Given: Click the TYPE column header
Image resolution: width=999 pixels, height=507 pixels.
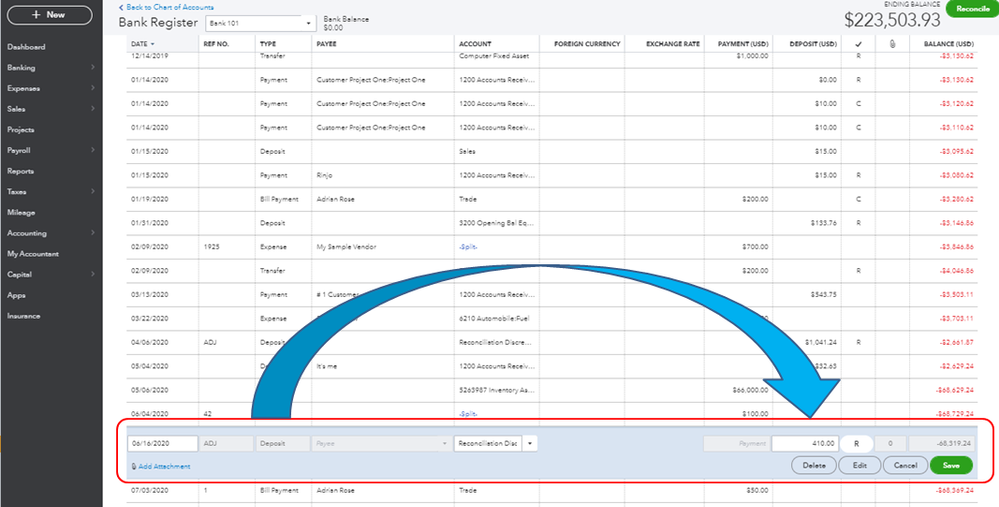Looking at the screenshot, I should click(267, 44).
